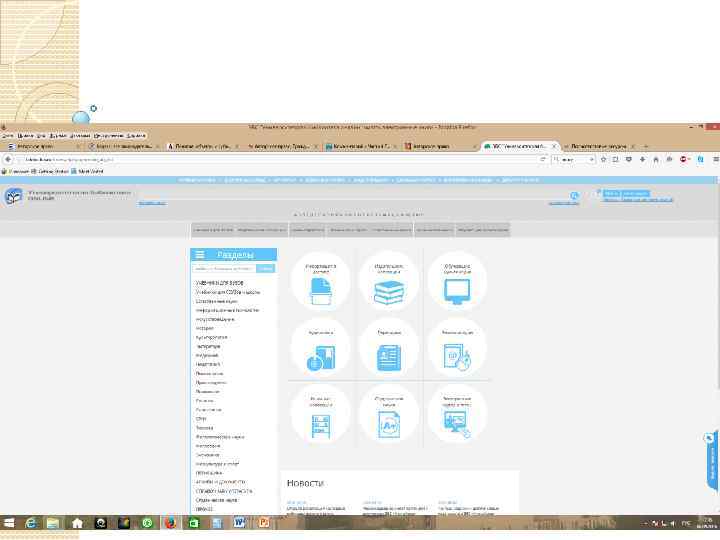Open the Файл menu in Firefox

7,136
